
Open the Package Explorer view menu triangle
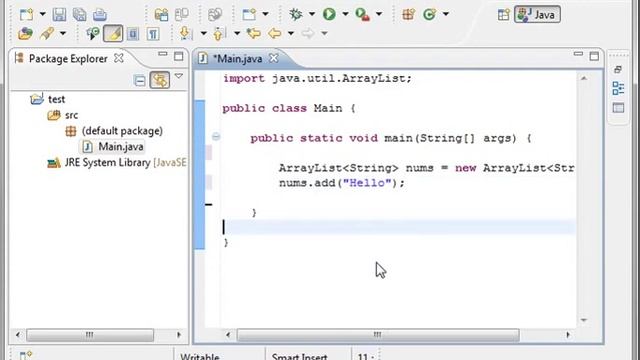point(179,76)
